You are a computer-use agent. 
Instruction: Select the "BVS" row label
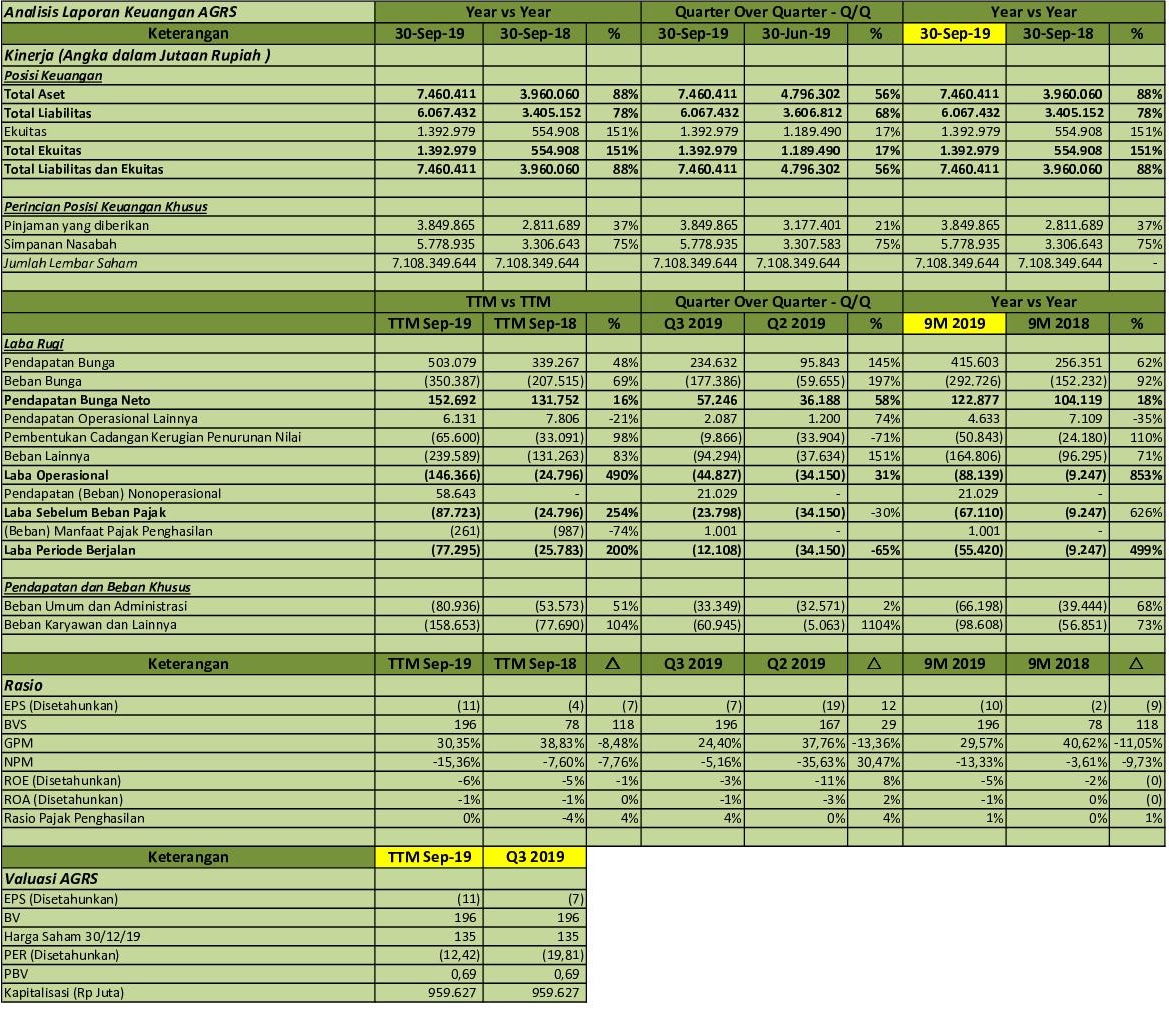15,725
